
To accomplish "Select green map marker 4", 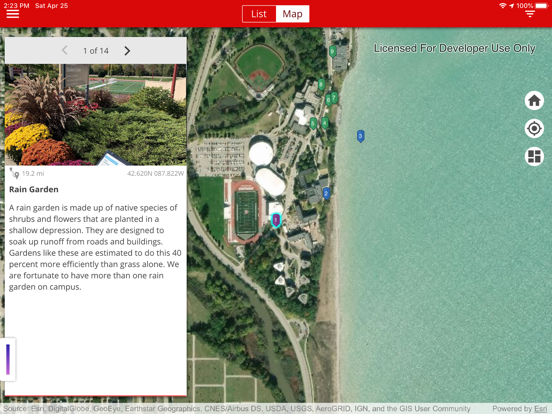I will click(325, 123).
